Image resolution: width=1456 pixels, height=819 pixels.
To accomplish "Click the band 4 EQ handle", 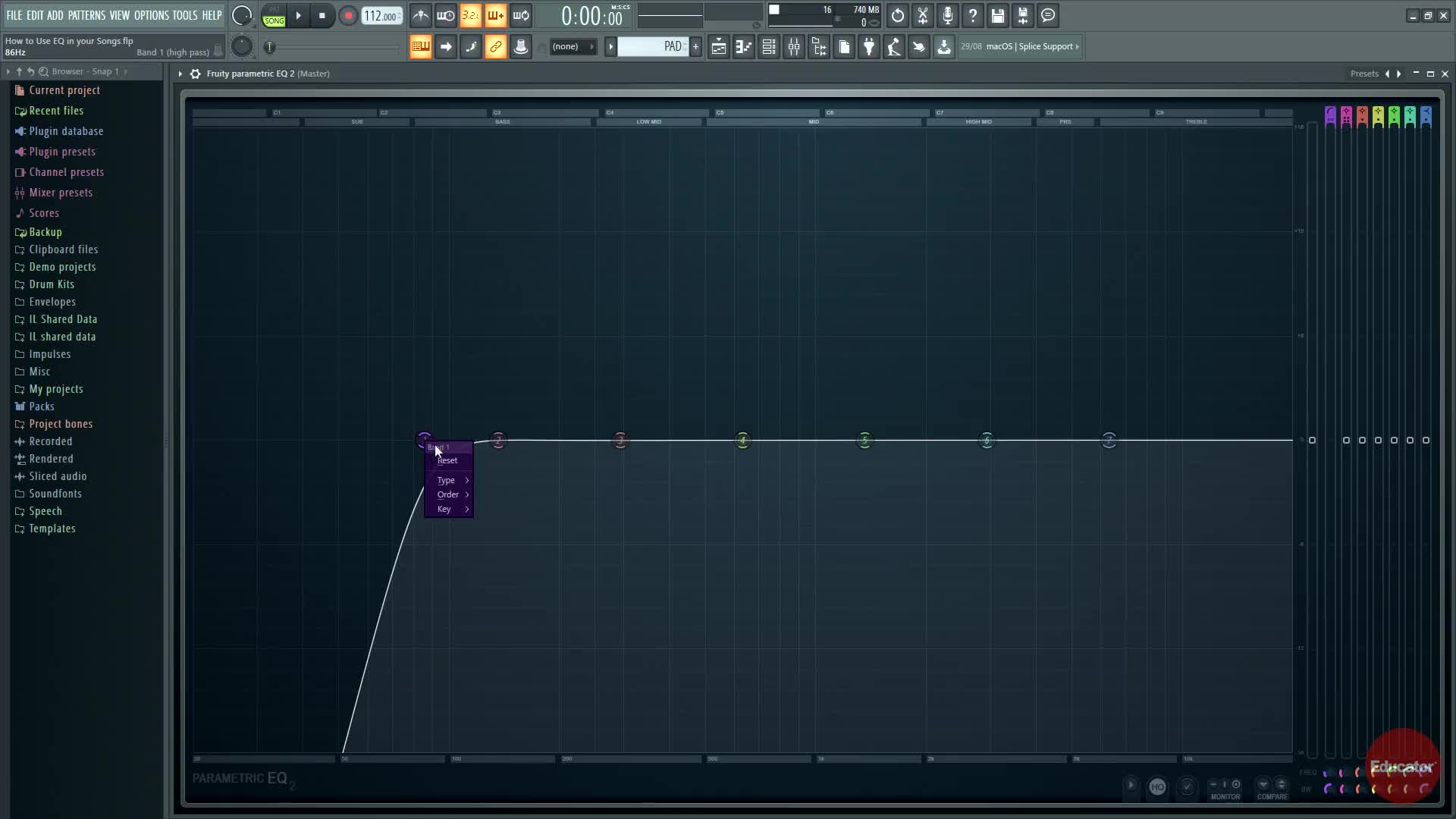I will pyautogui.click(x=742, y=441).
